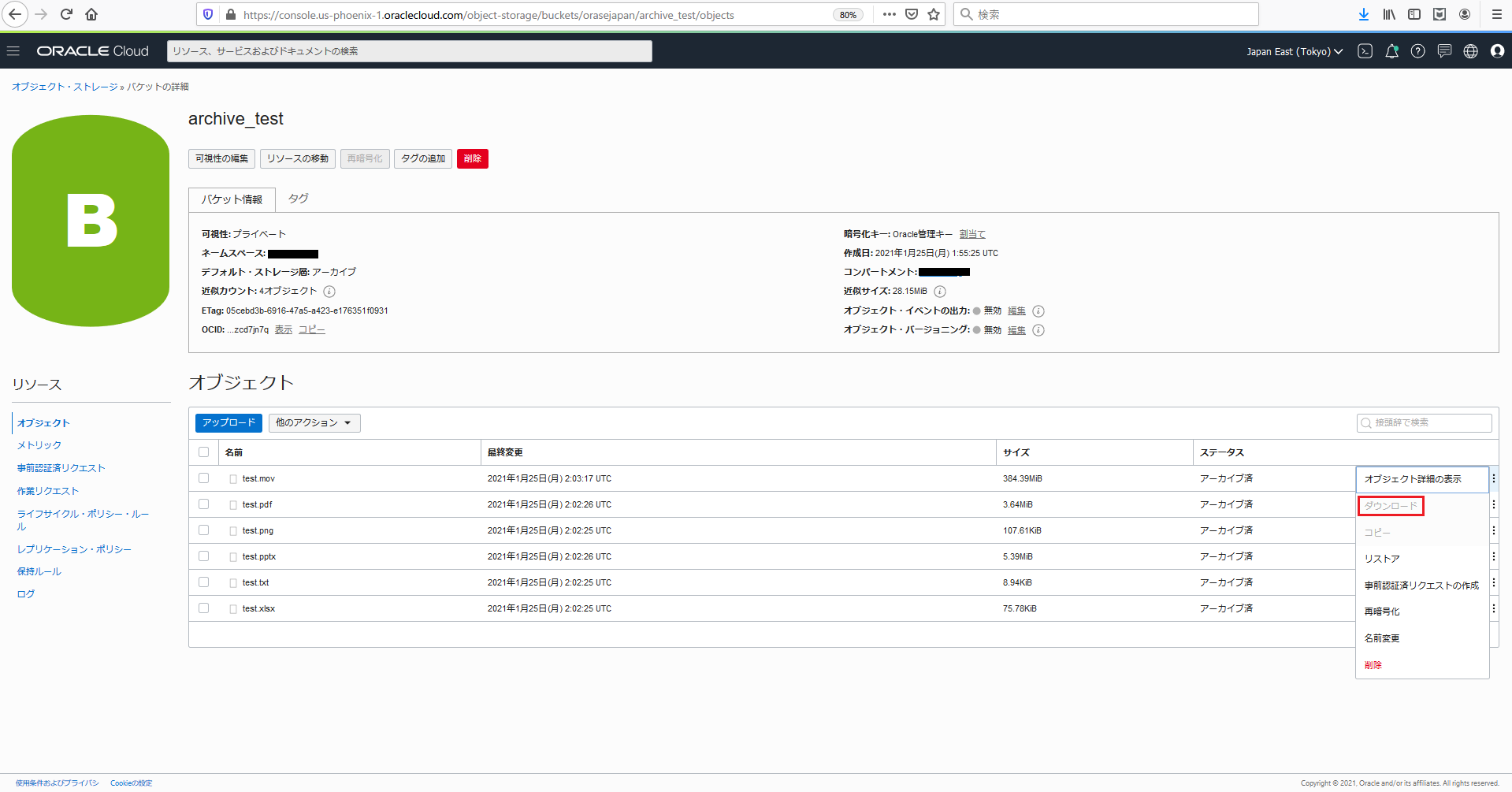Viewport: 1512px width, 792px height.
Task: Open the オブジェクト・ストレージ breadcrumb link
Action: [65, 87]
